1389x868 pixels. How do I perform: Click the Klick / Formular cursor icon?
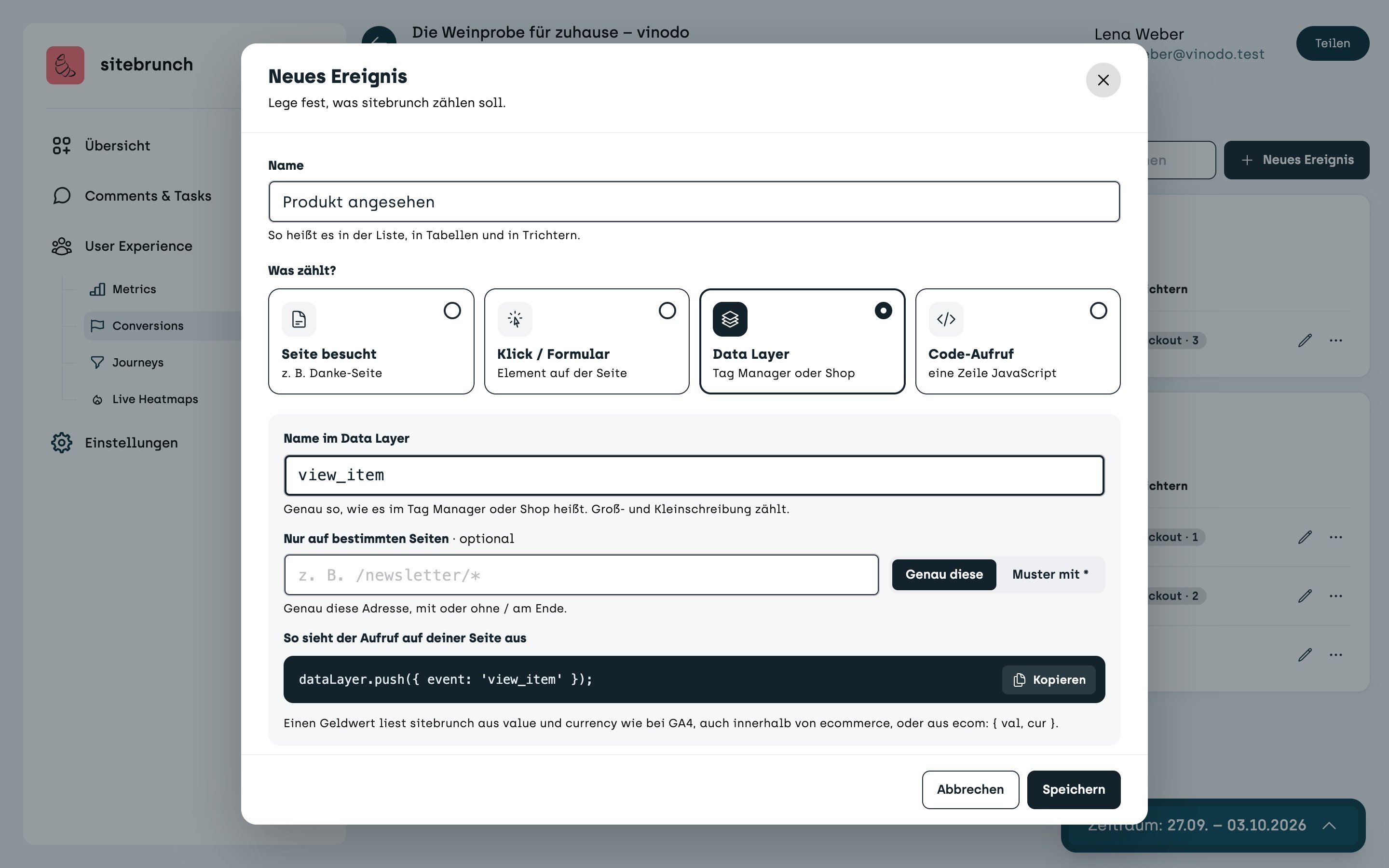[x=515, y=319]
